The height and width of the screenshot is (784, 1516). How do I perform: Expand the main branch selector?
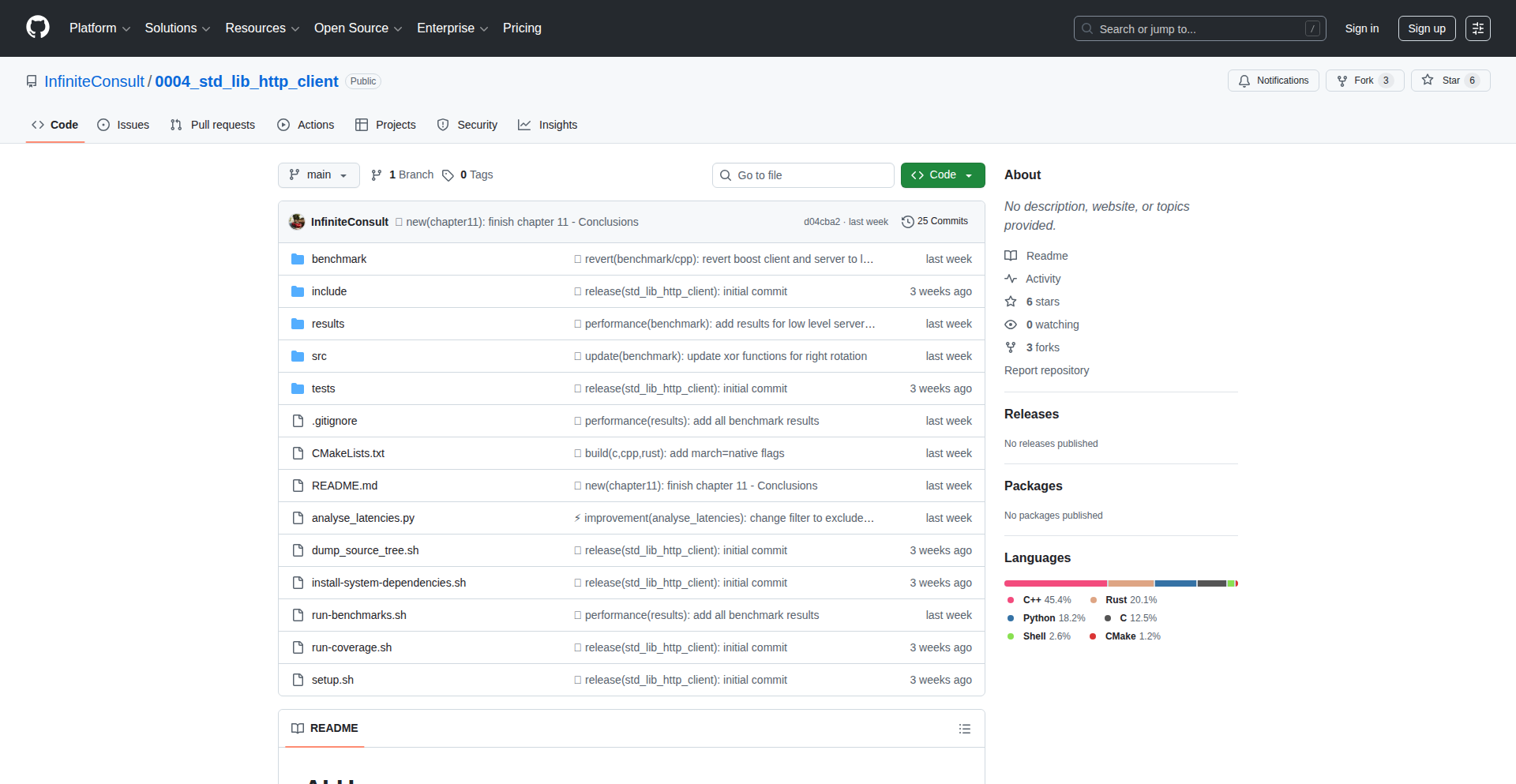pos(318,175)
